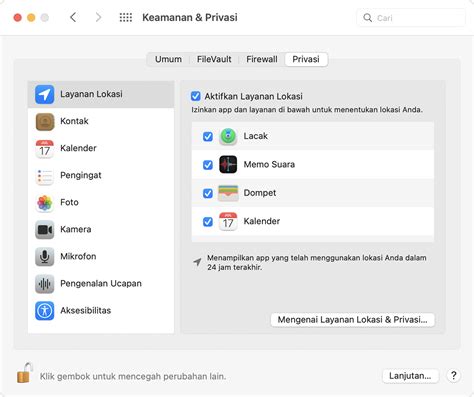Image resolution: width=474 pixels, height=397 pixels.
Task: Uncheck location access for Dompet
Action: pos(208,193)
